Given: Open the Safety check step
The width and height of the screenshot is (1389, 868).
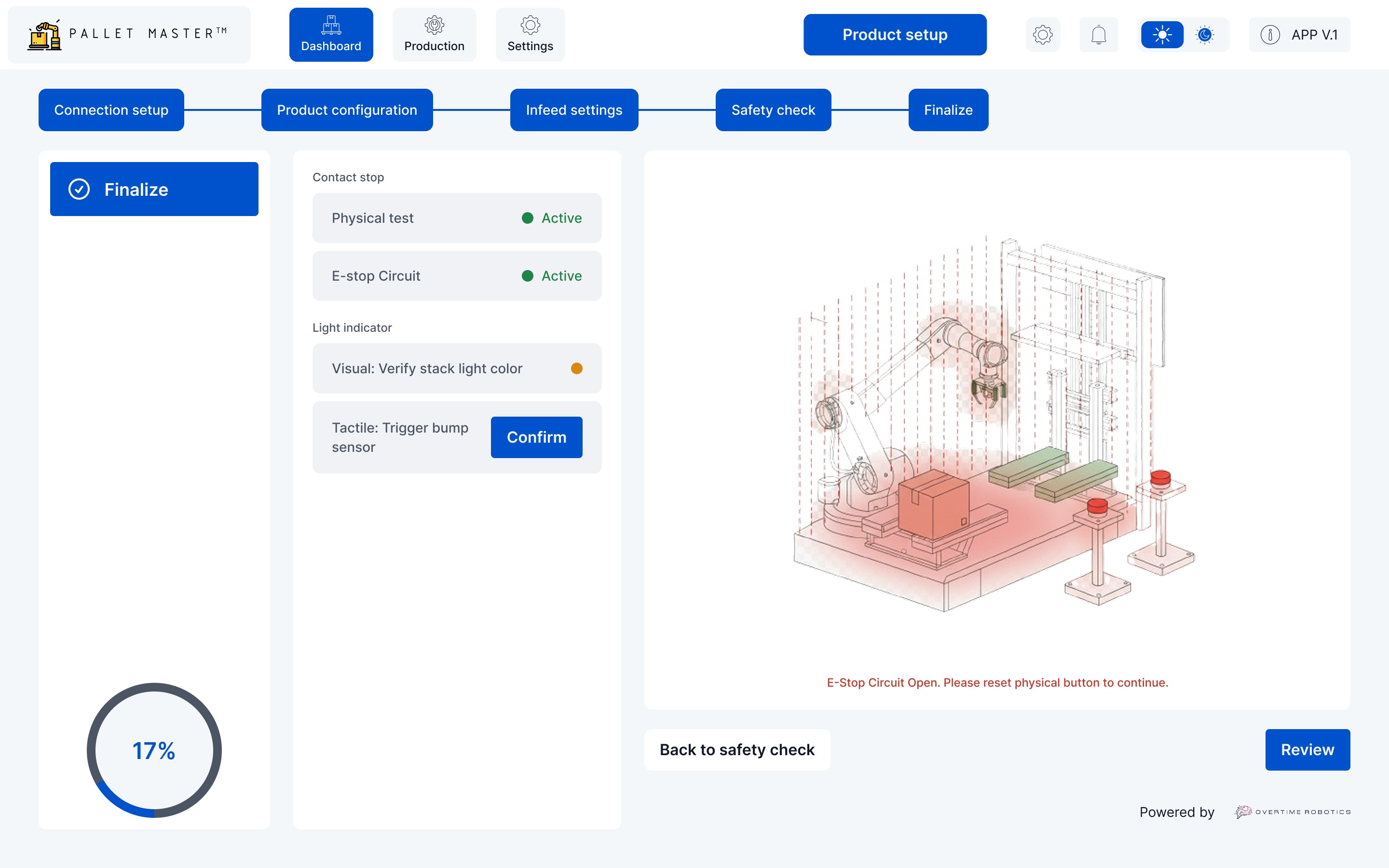Looking at the screenshot, I should coord(773,109).
